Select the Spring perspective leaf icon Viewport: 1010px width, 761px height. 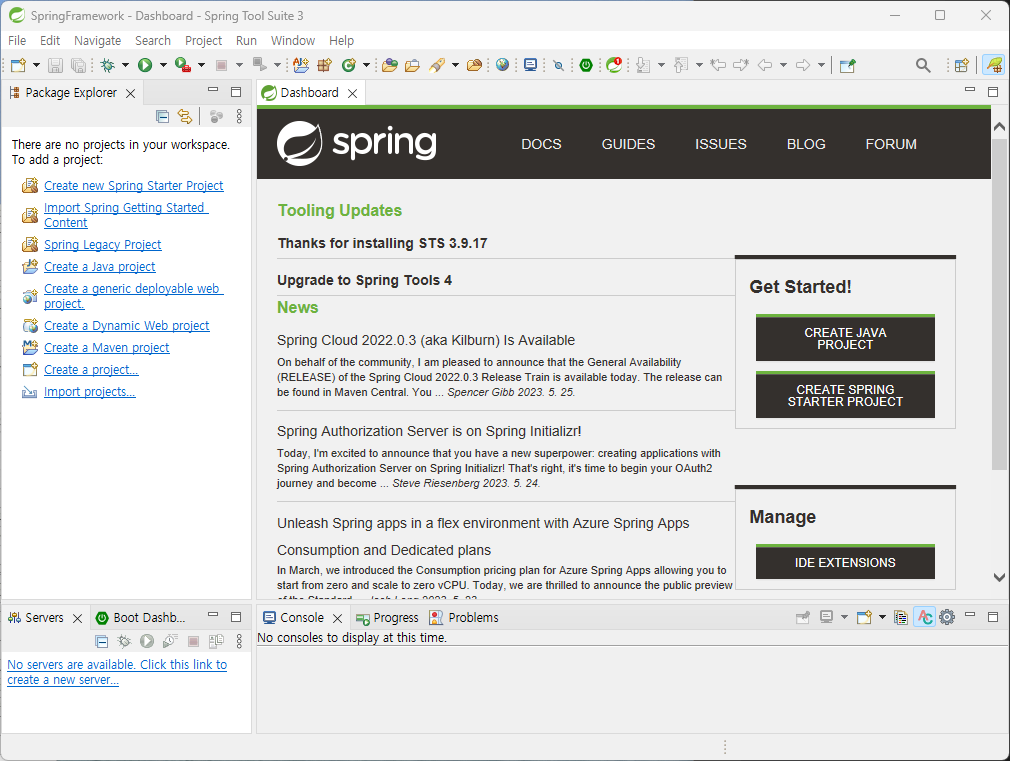995,65
